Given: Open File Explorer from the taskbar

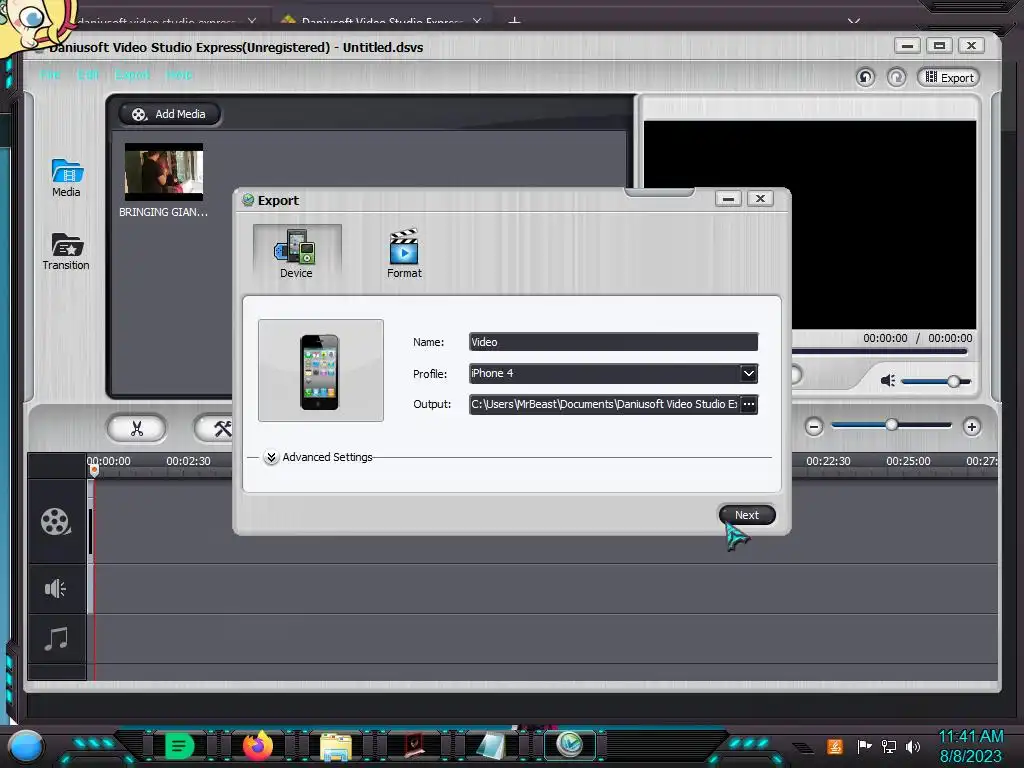Looking at the screenshot, I should (336, 746).
